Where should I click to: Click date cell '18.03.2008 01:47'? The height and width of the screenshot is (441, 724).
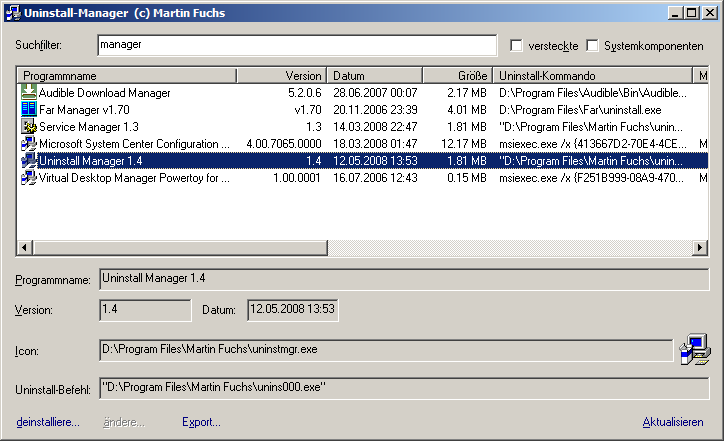375,144
